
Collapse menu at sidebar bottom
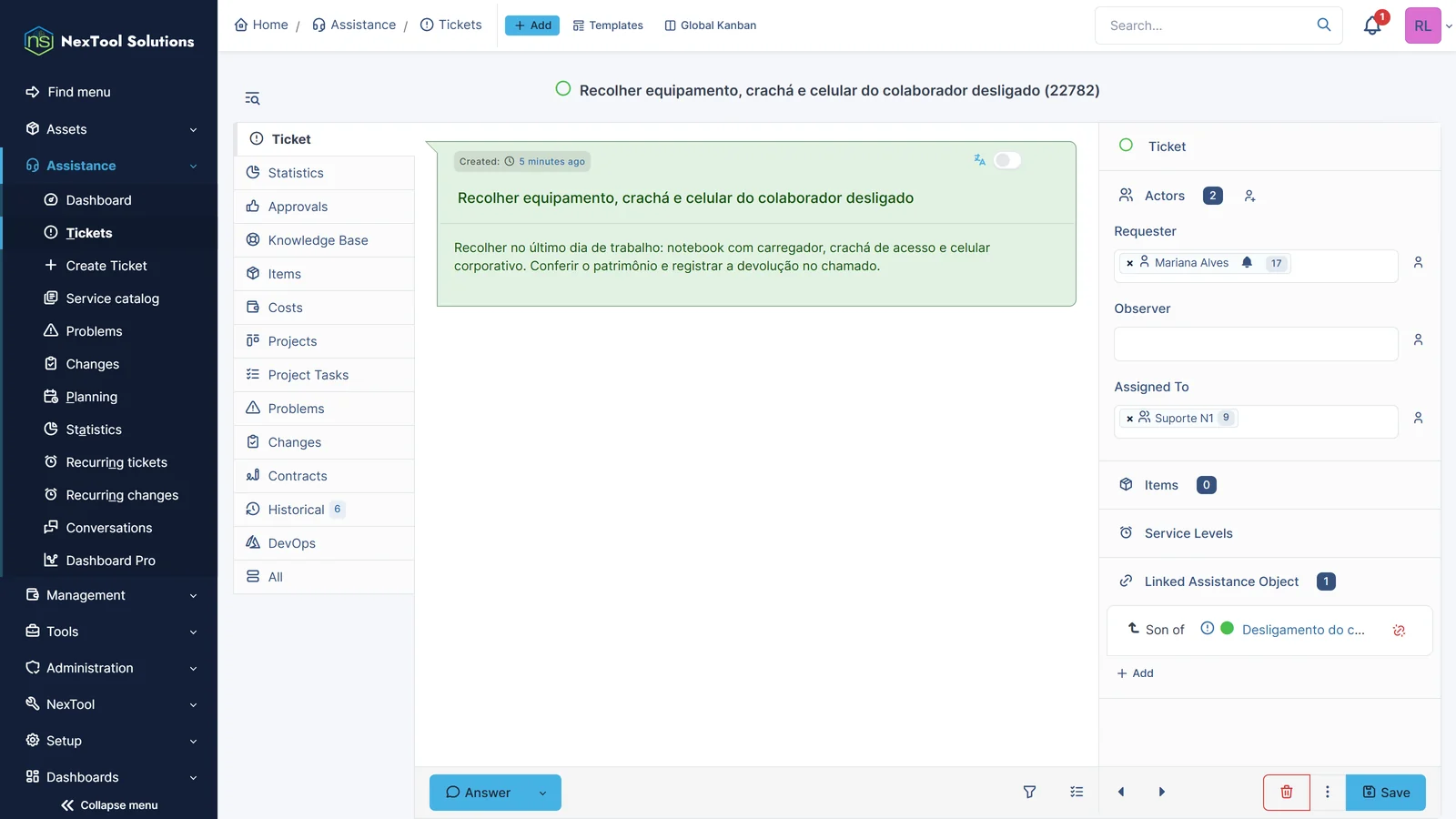[109, 805]
